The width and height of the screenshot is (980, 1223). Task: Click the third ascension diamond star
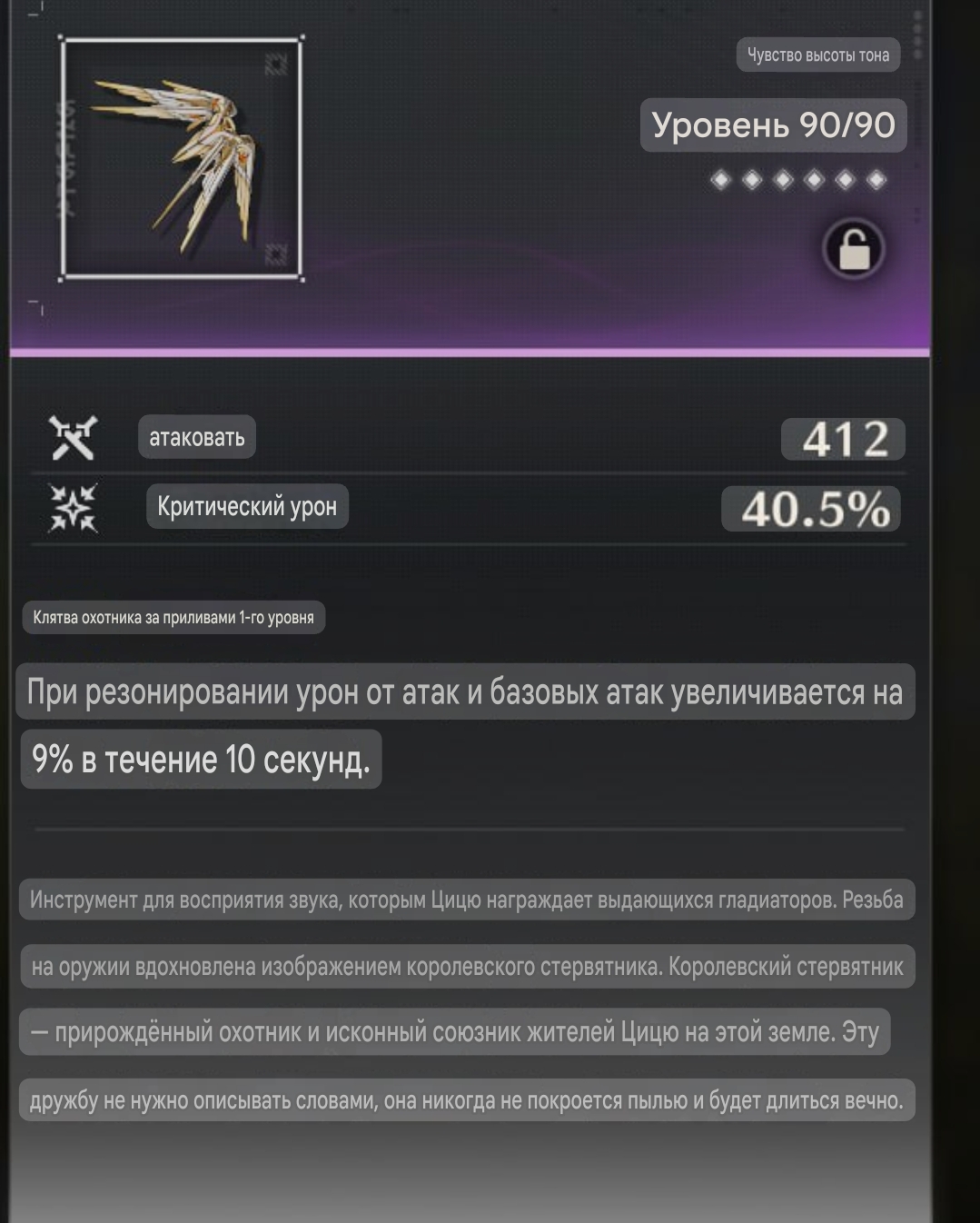783,180
